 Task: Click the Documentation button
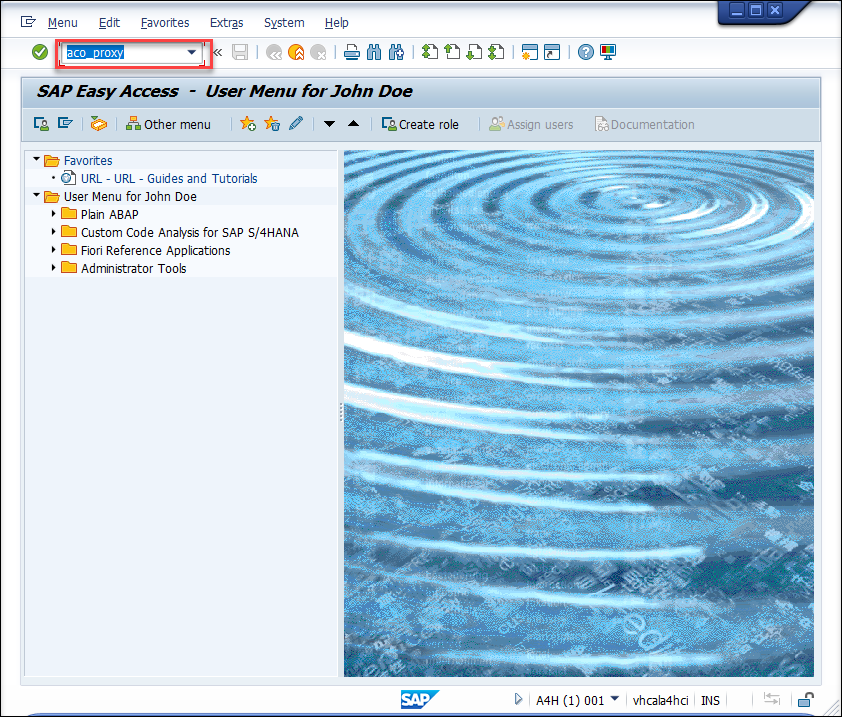tap(644, 124)
